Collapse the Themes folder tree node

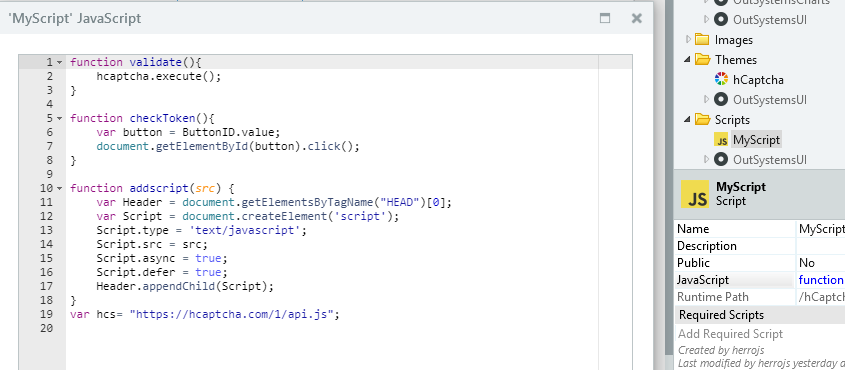(687, 60)
